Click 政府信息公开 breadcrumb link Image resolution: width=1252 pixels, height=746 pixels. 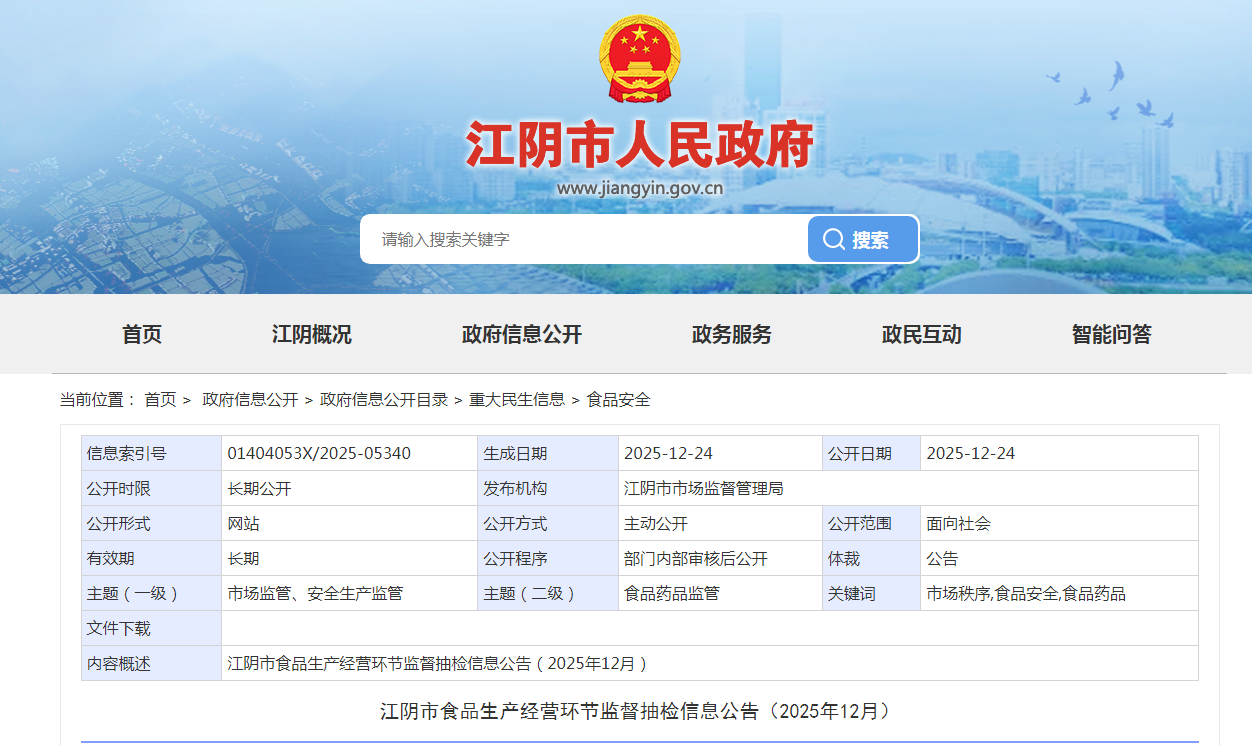[x=250, y=399]
